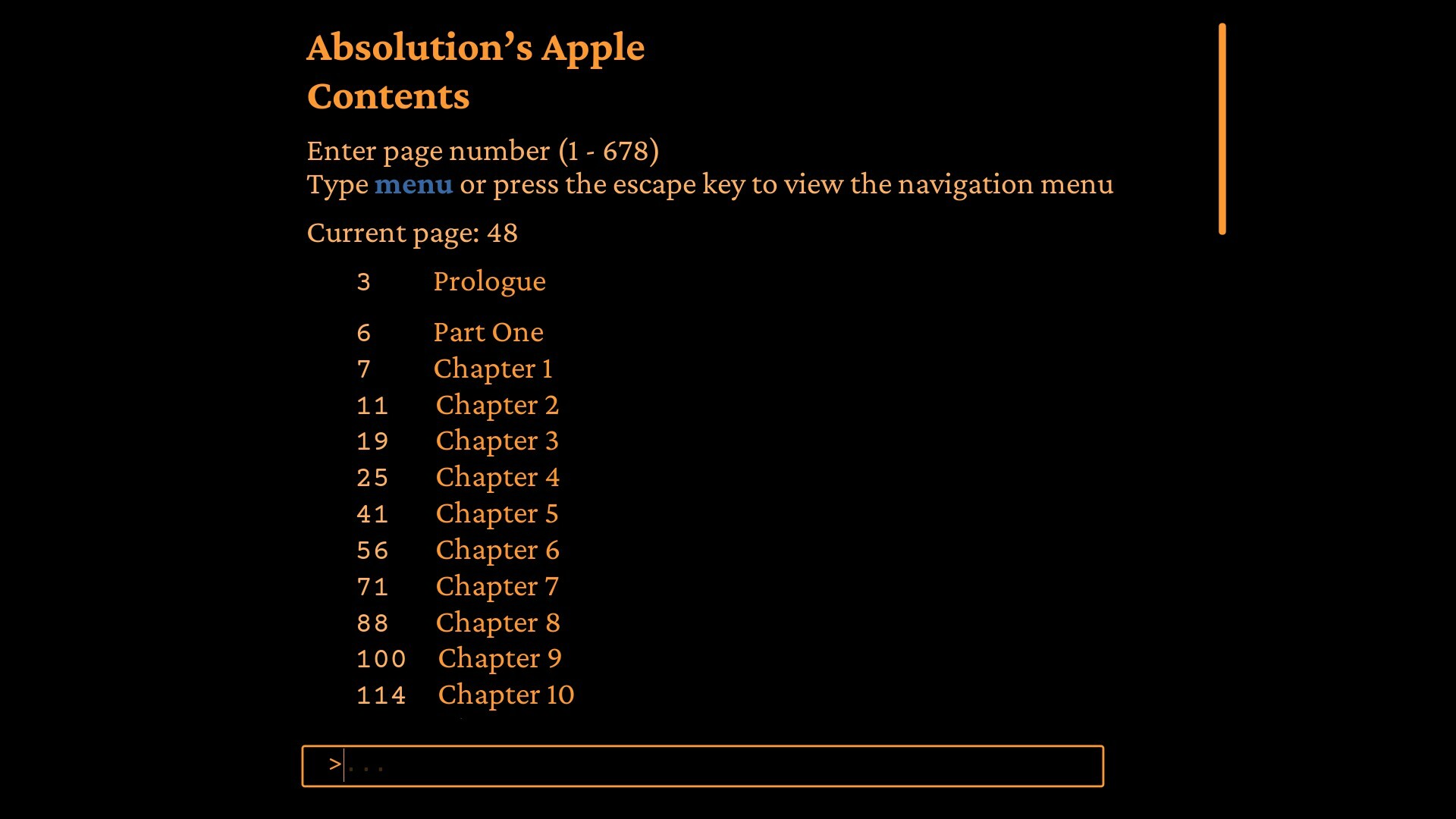1456x819 pixels.
Task: Navigate to Chapter 10 on page 114
Action: pyautogui.click(x=505, y=694)
